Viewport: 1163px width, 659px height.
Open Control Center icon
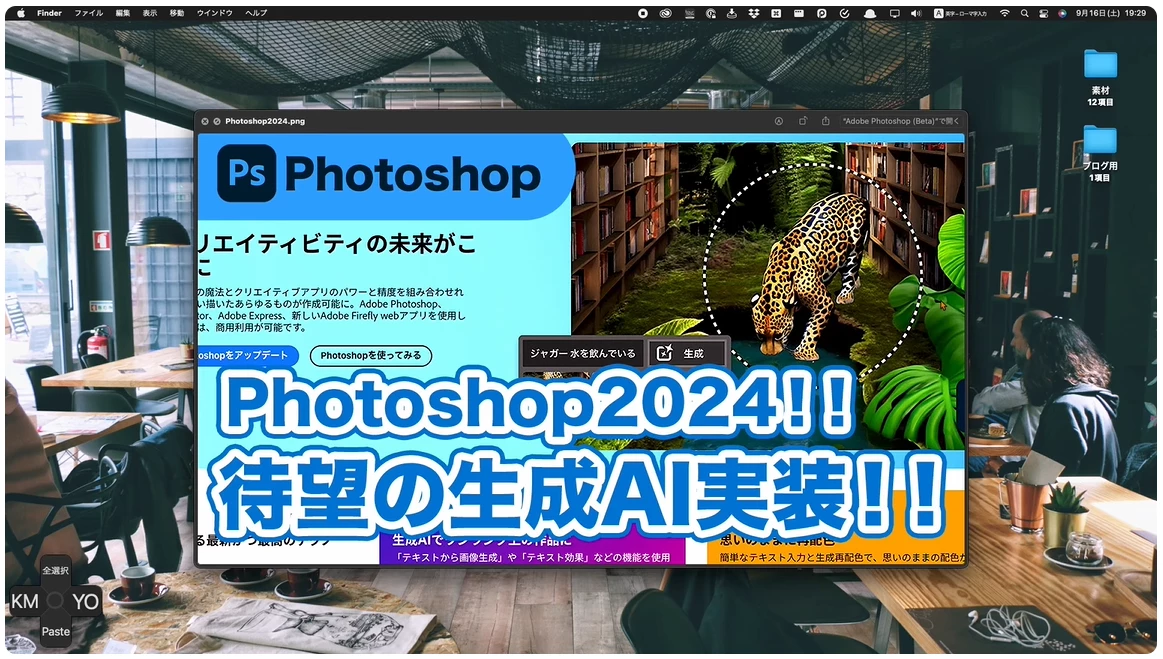tap(1044, 13)
